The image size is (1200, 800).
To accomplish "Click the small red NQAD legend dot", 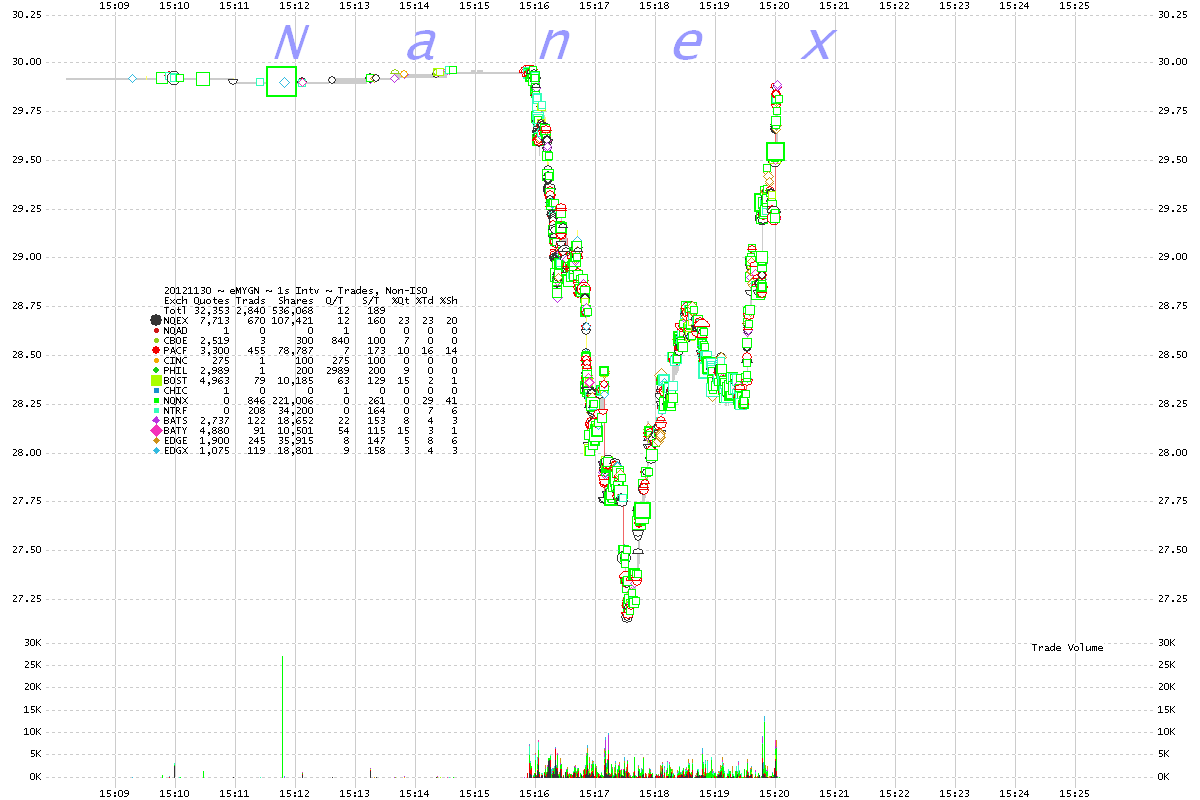I will tap(155, 331).
